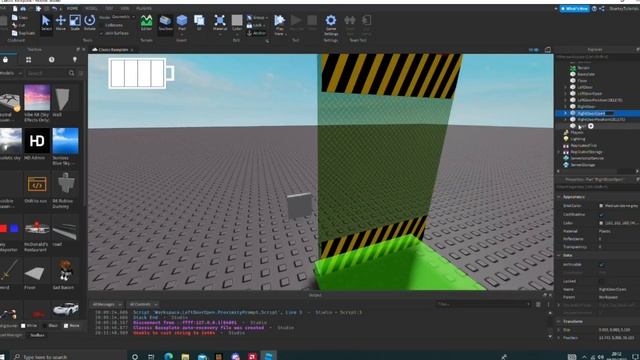Select the Classic Baseplate document tab

(x=113, y=50)
